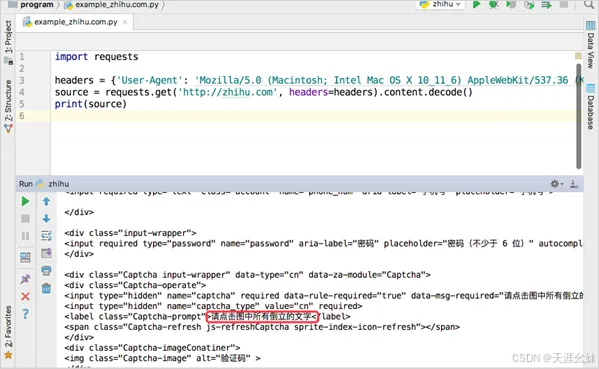Click the restore layout icon in Run panel
Image resolution: width=599 pixels, height=369 pixels.
pos(25,257)
